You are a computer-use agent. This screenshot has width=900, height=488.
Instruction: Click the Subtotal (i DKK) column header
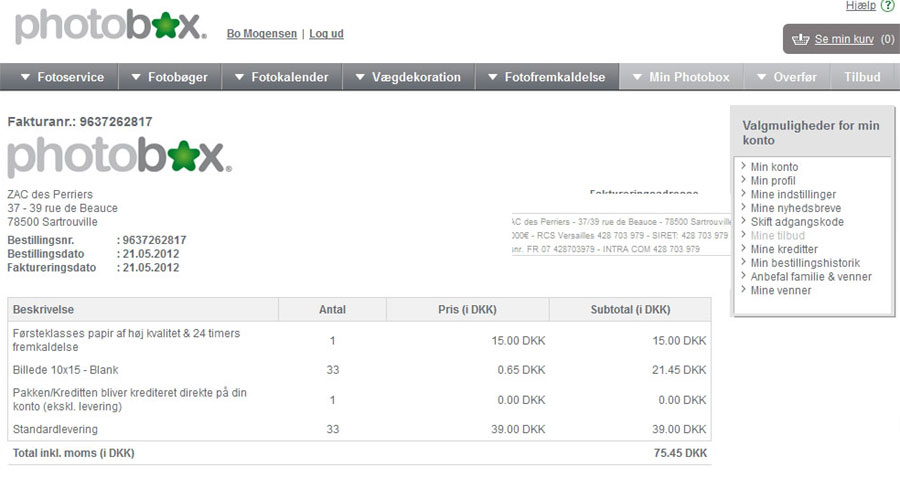click(630, 309)
